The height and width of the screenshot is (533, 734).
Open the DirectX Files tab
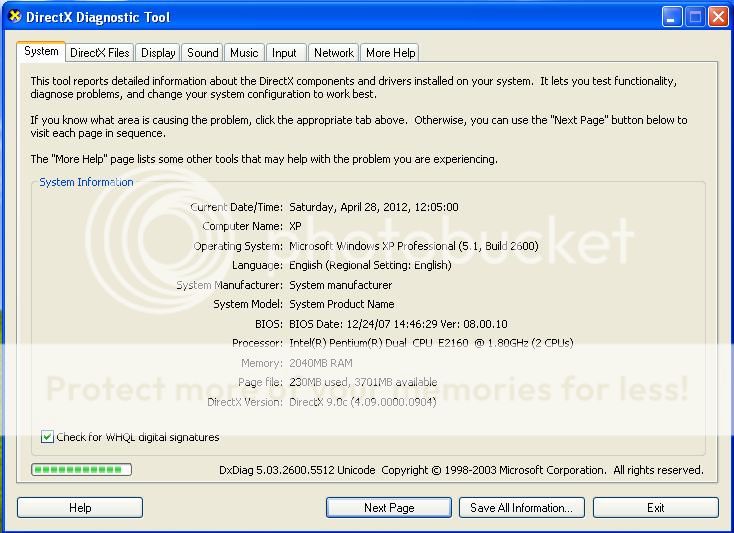pyautogui.click(x=100, y=53)
